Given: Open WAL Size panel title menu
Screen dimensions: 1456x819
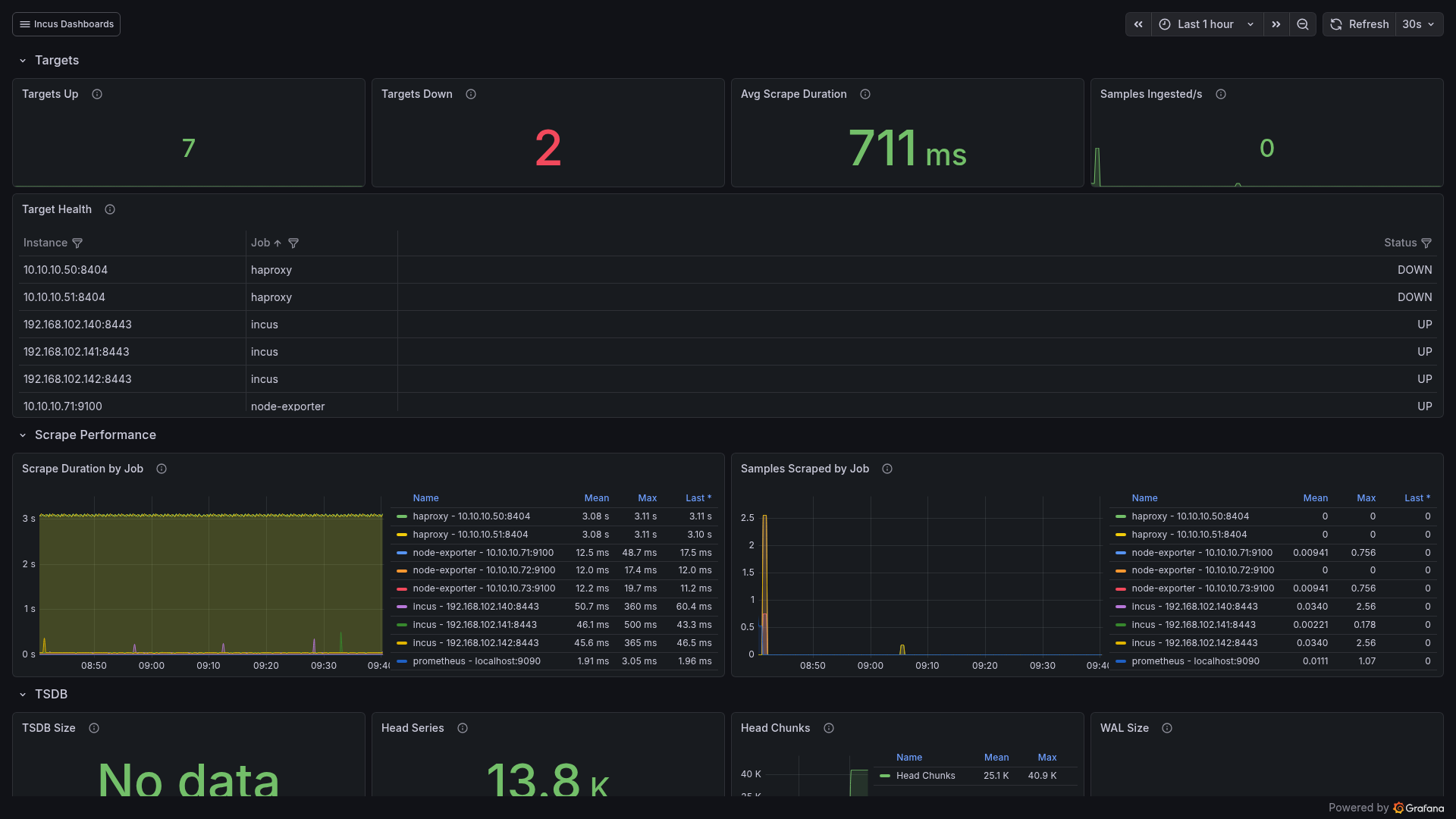Looking at the screenshot, I should 1124,728.
